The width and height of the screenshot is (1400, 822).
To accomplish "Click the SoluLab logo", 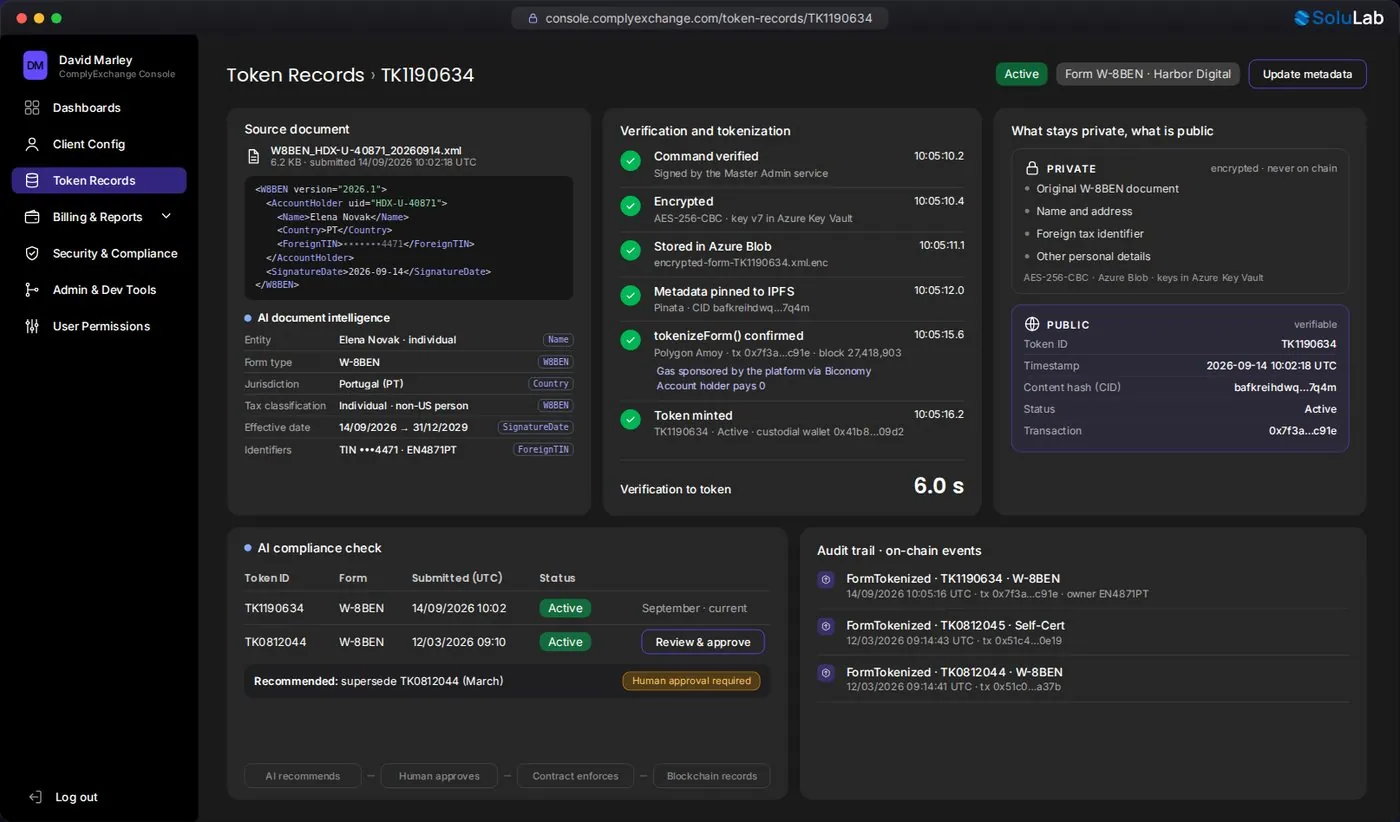I will (1340, 18).
